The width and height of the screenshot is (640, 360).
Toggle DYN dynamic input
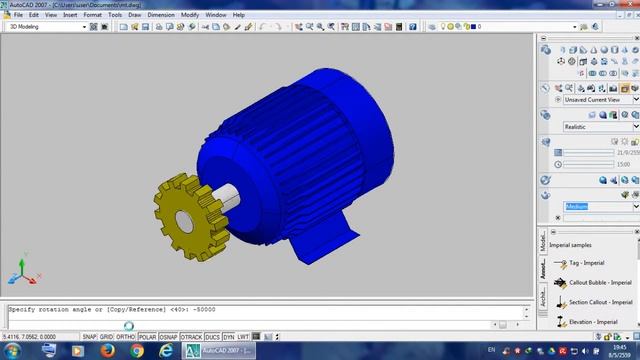pos(229,337)
